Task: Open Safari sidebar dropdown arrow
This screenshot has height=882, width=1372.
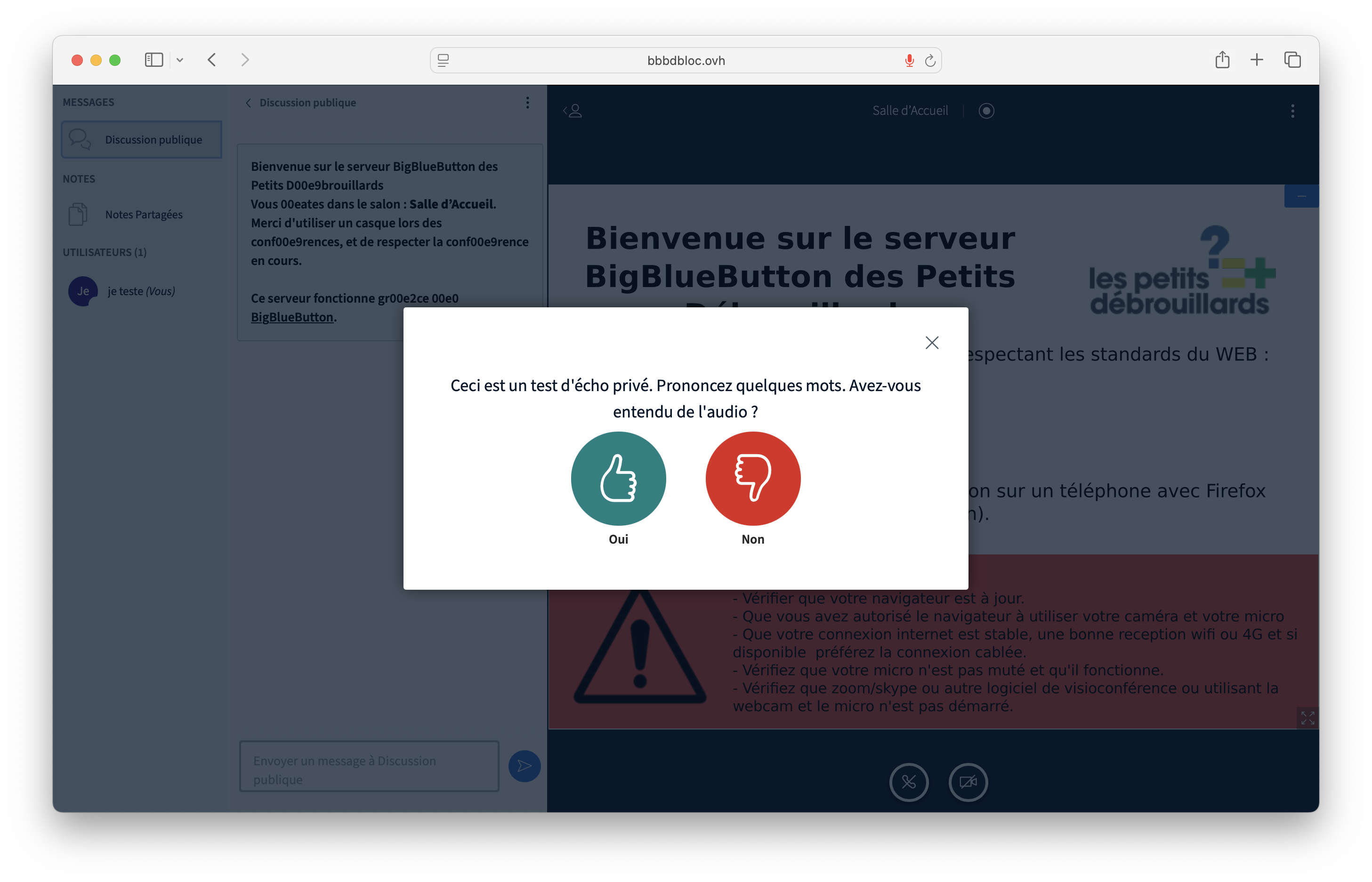Action: (180, 60)
